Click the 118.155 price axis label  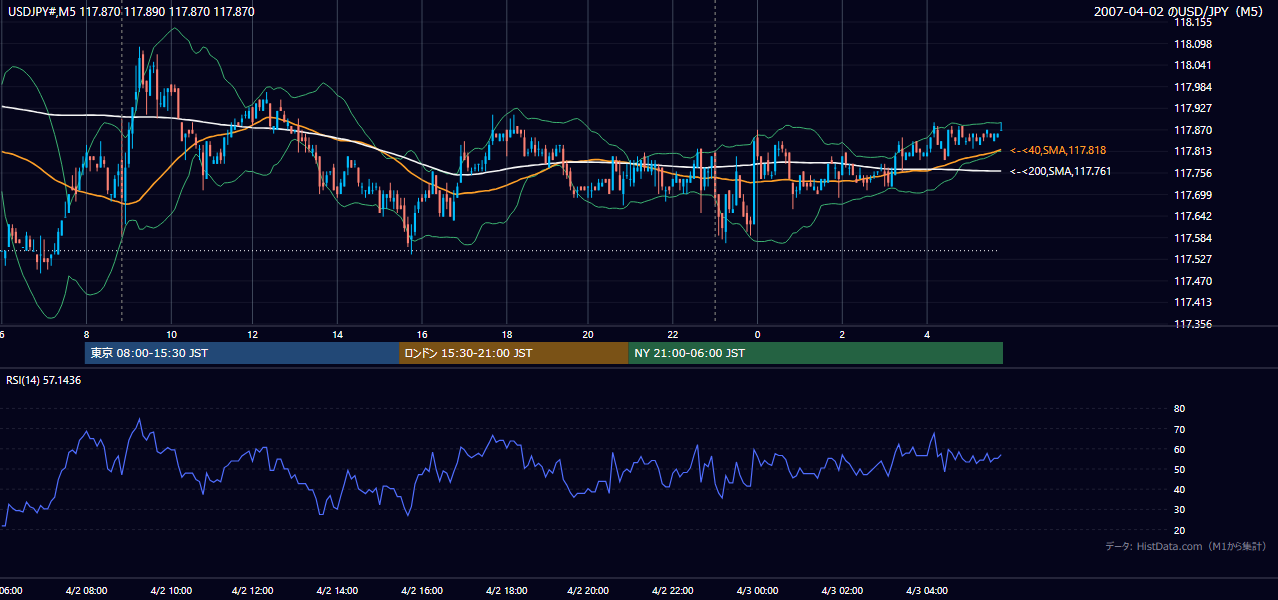(x=1191, y=22)
